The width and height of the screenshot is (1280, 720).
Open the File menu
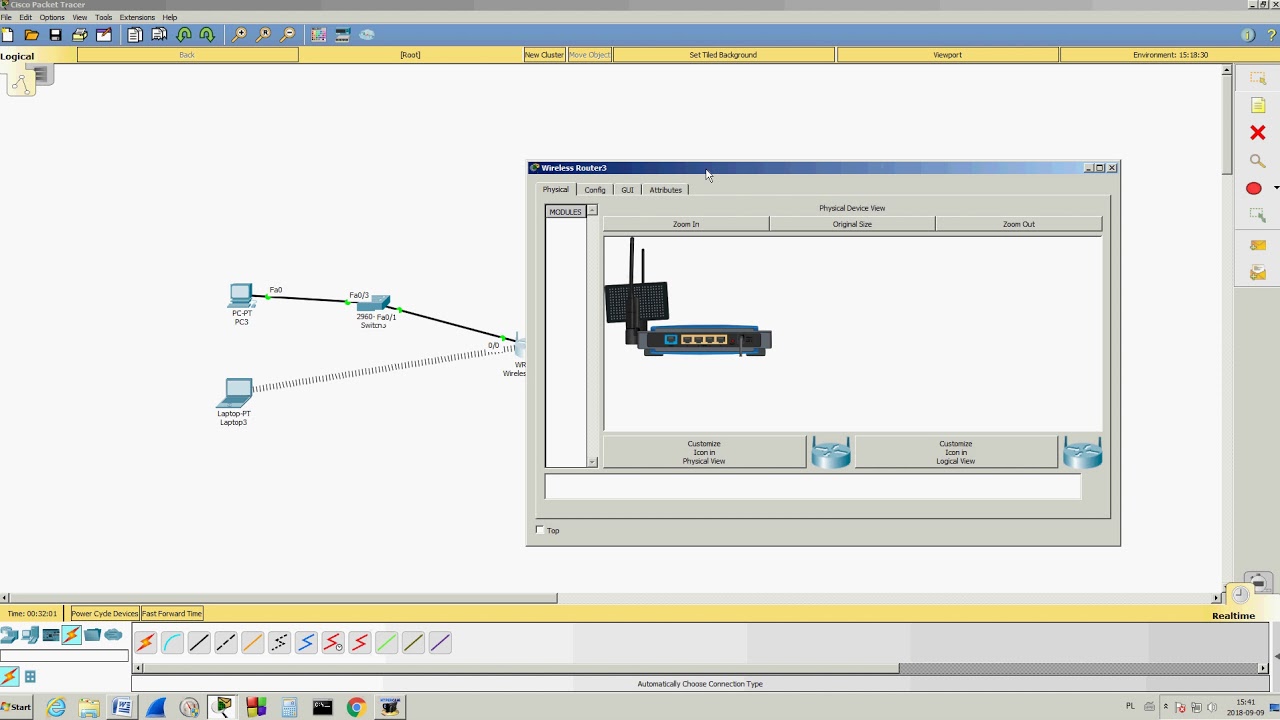click(x=6, y=17)
